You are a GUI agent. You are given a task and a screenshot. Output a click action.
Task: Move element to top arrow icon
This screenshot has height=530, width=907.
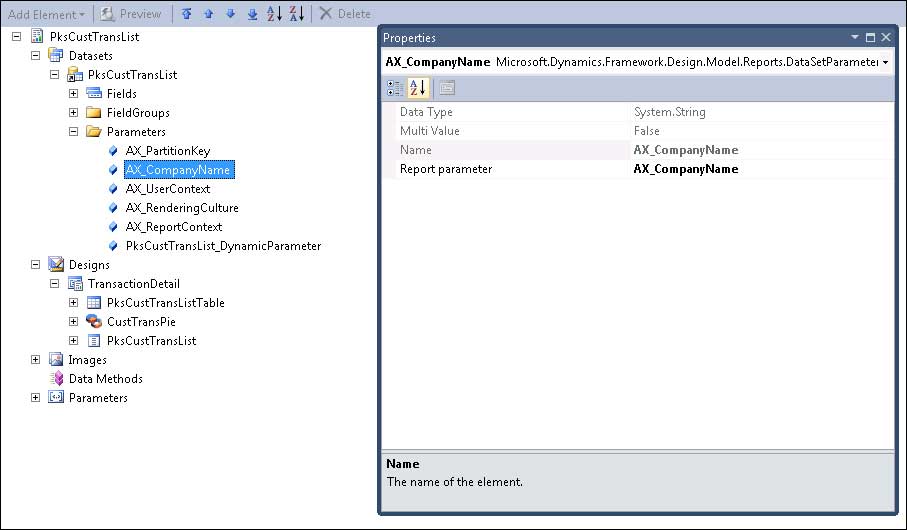pyautogui.click(x=186, y=14)
